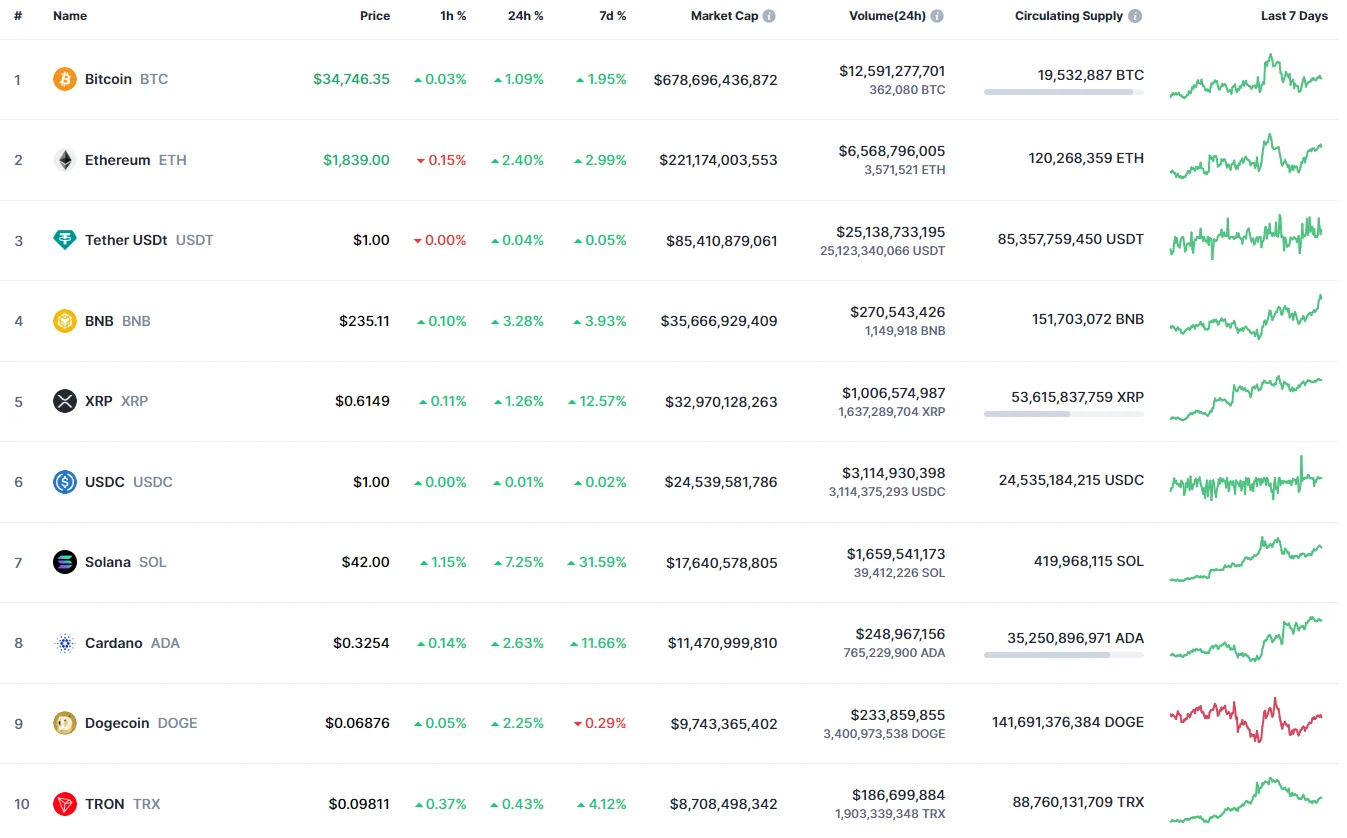The height and width of the screenshot is (838, 1347).
Task: Click the Solana logo icon
Action: point(65,562)
